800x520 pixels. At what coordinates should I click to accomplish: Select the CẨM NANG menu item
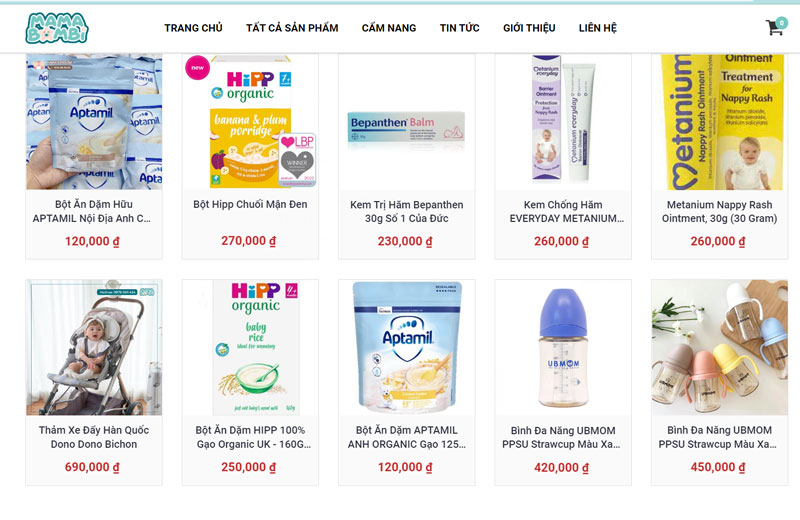pyautogui.click(x=389, y=28)
